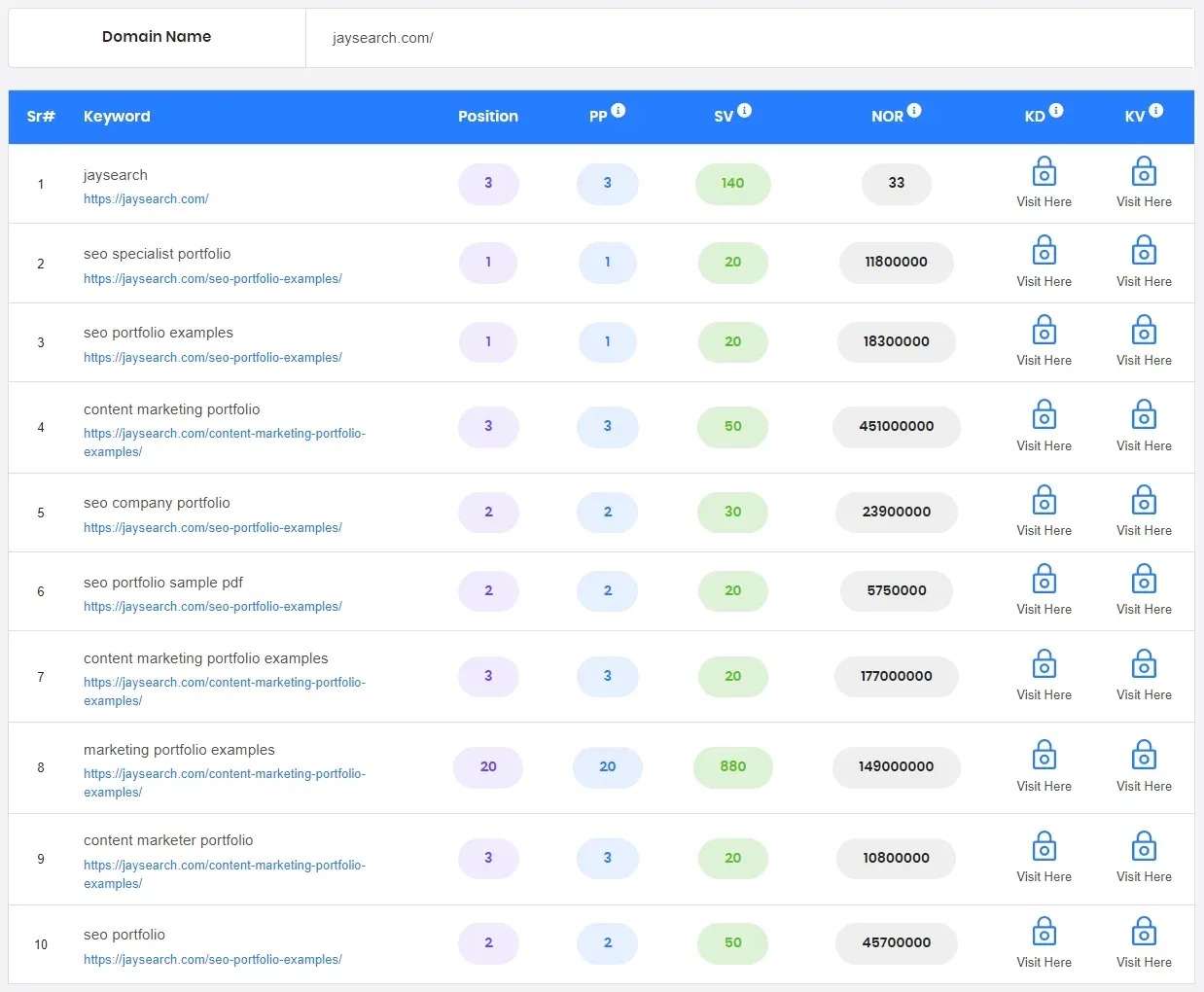This screenshot has height=992, width=1204.
Task: Click KD lock icon for seo company portfolio
Action: [1045, 500]
